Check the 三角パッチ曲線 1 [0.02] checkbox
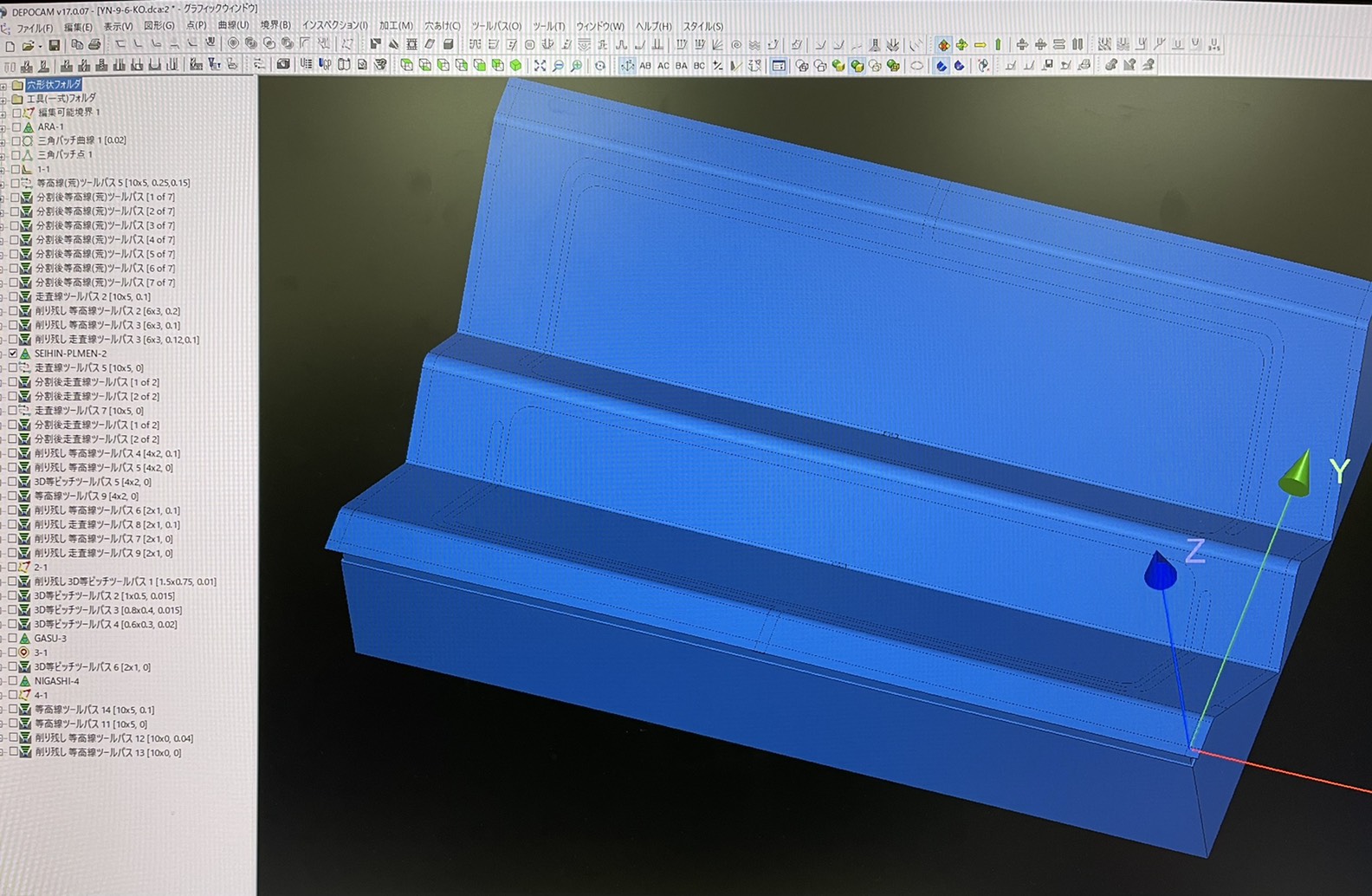 click(x=16, y=140)
